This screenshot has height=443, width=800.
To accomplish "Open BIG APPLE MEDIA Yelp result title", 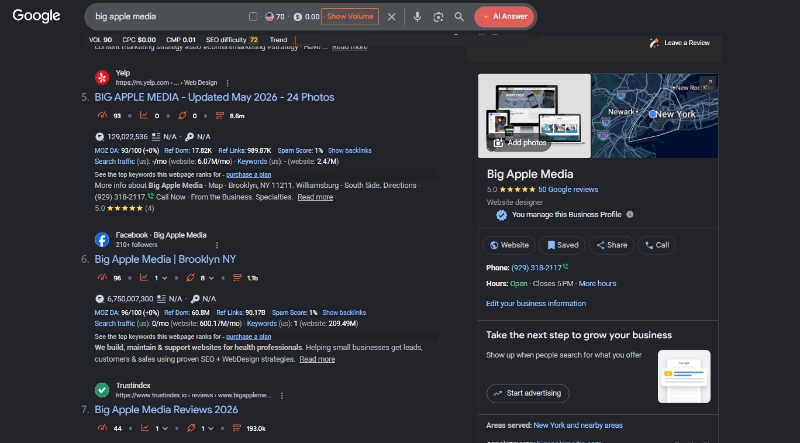I will (x=214, y=97).
